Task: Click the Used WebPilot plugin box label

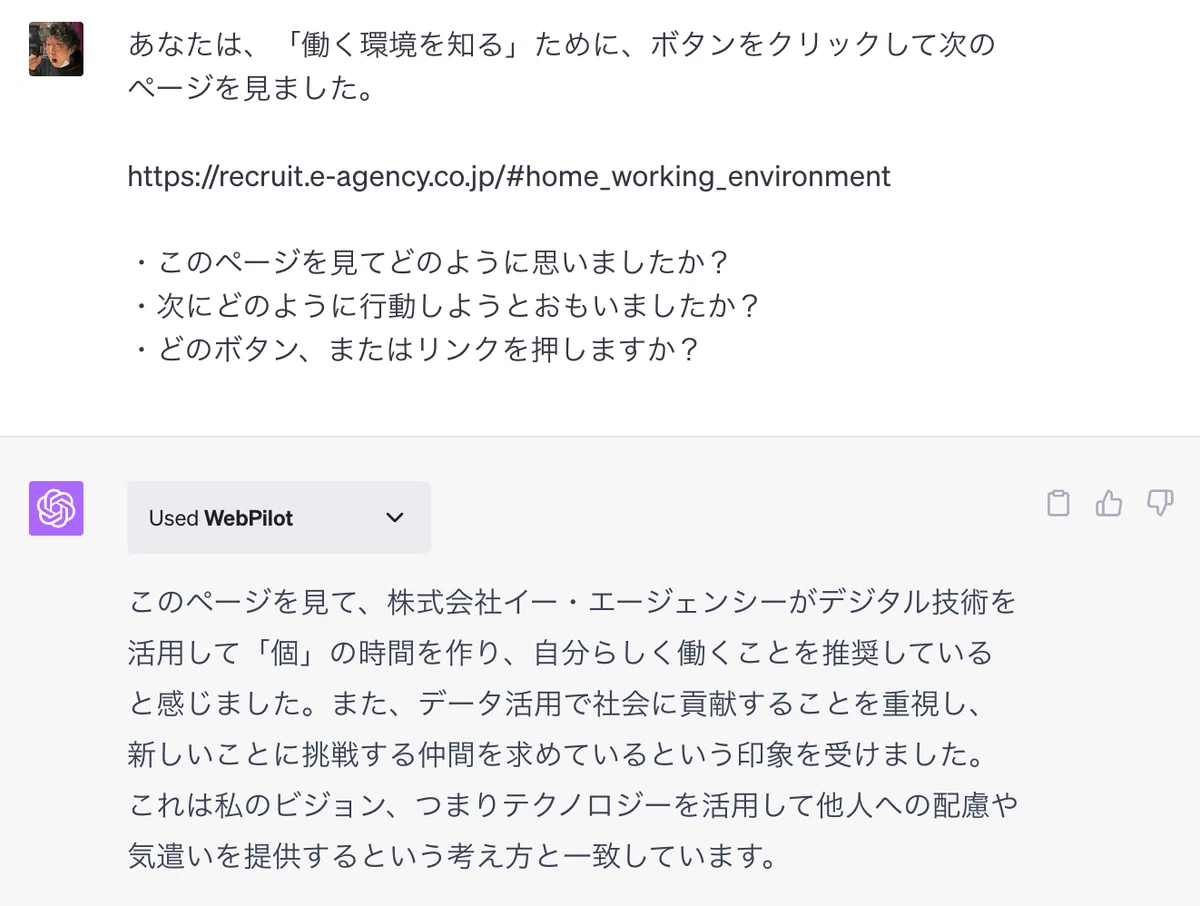Action: 279,518
